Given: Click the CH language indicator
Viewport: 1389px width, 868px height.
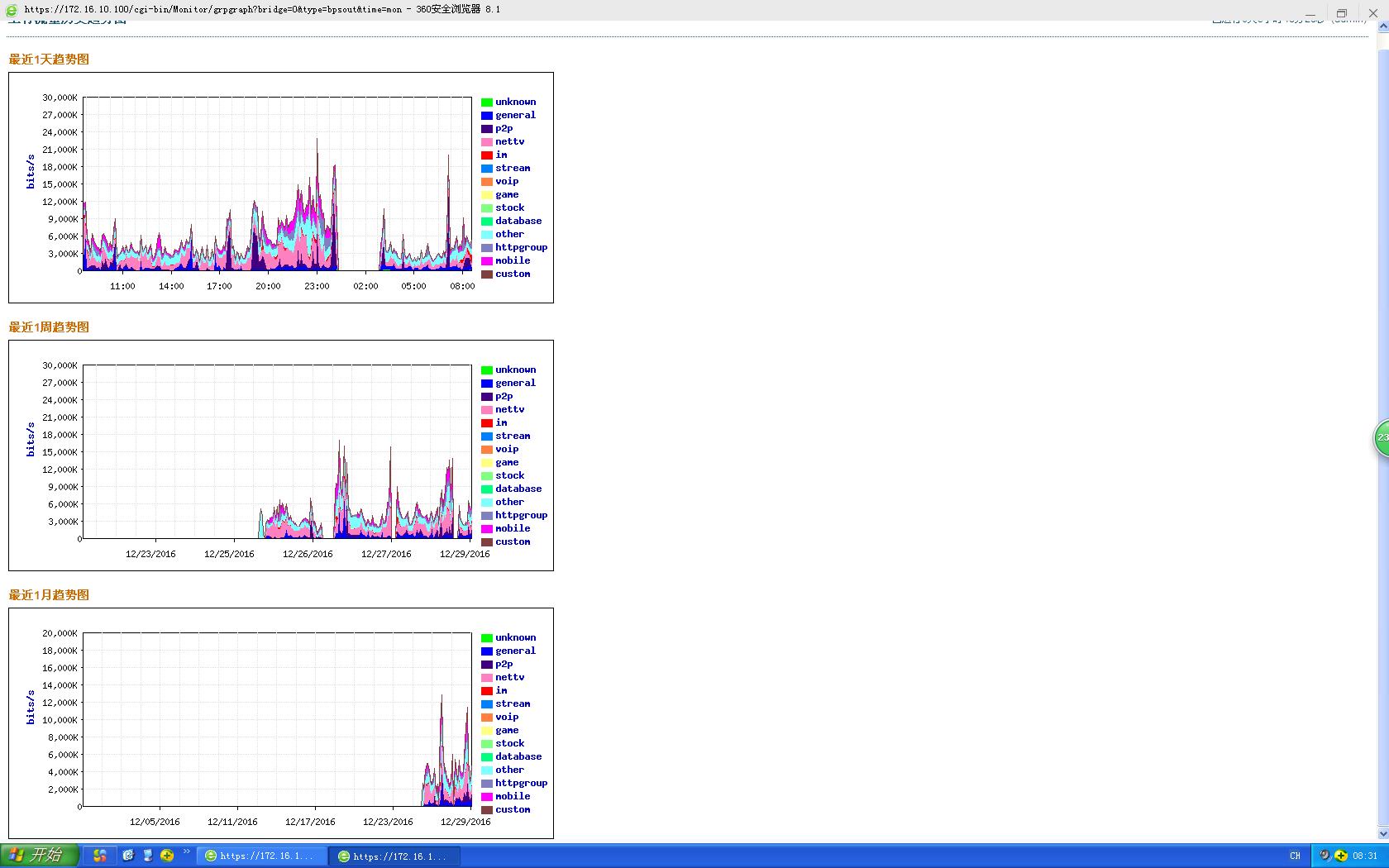Looking at the screenshot, I should 1295,856.
